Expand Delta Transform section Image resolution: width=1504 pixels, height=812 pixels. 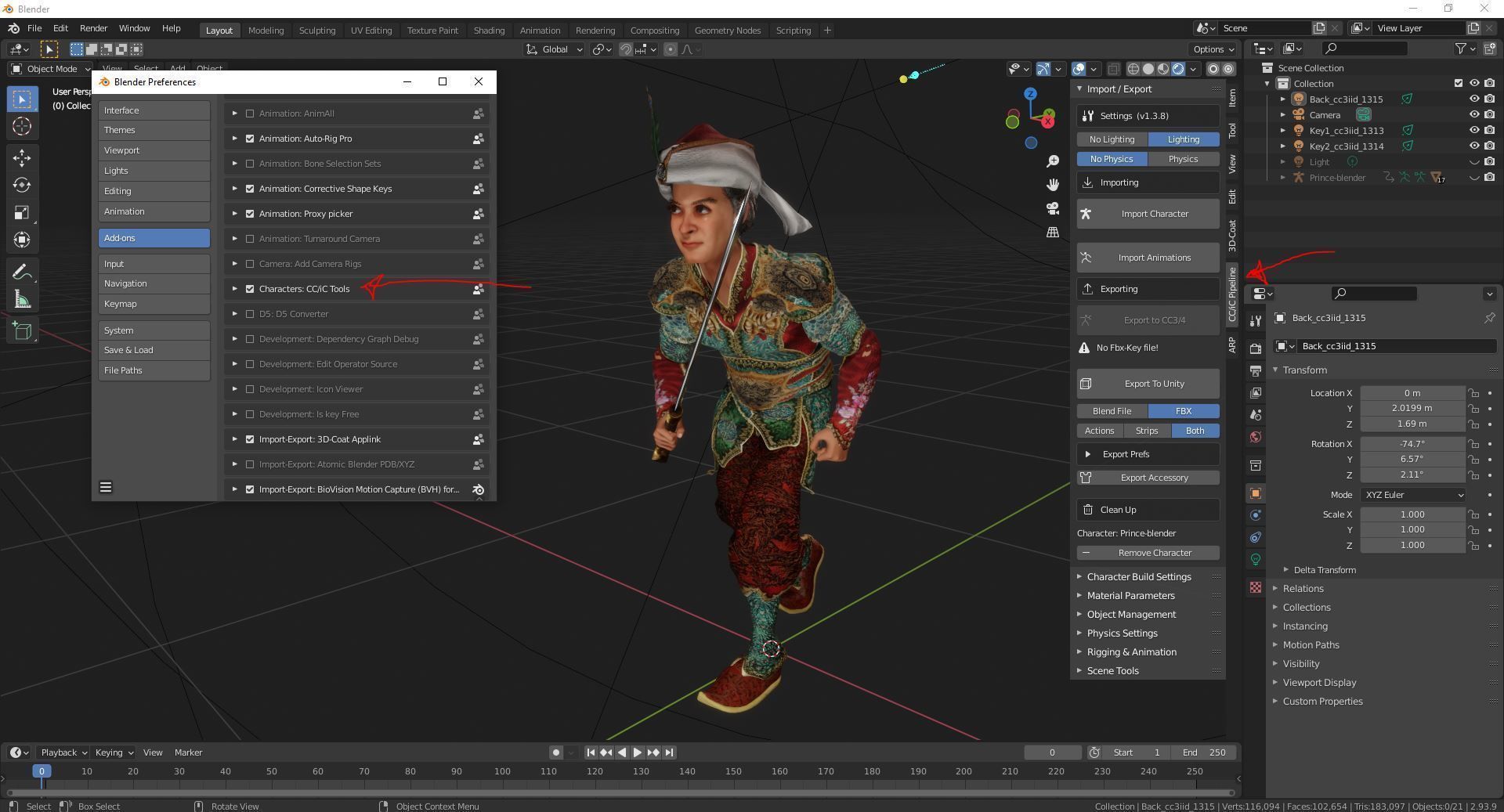coord(1324,570)
